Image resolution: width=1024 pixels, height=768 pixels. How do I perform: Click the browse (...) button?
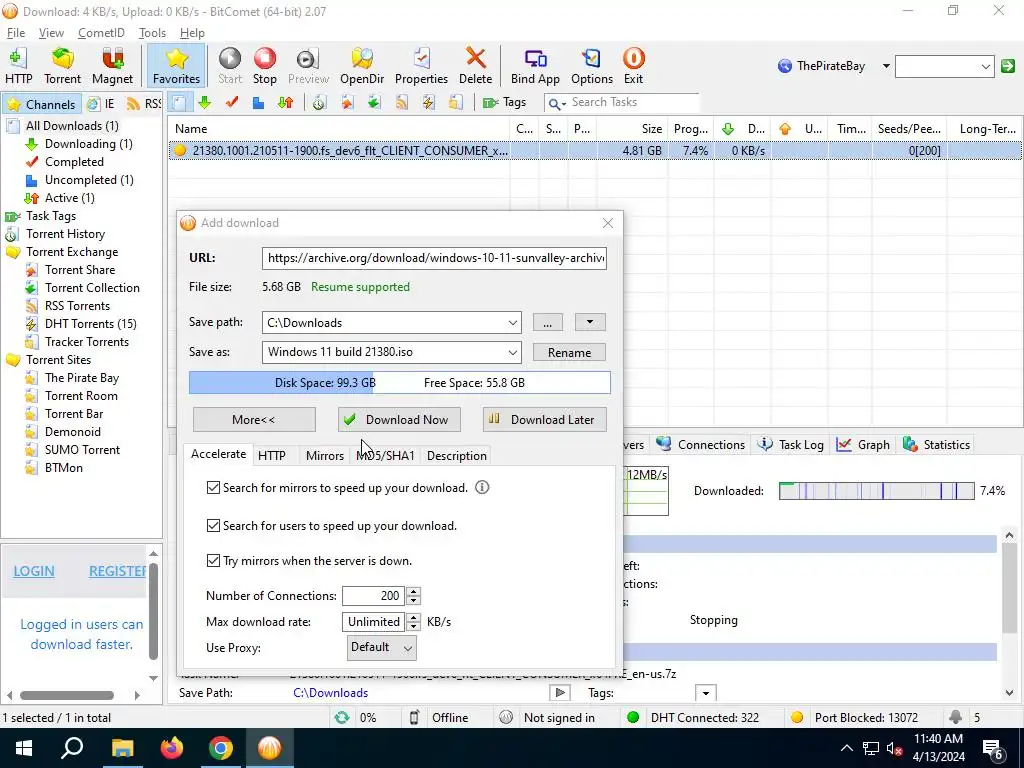pyautogui.click(x=547, y=322)
